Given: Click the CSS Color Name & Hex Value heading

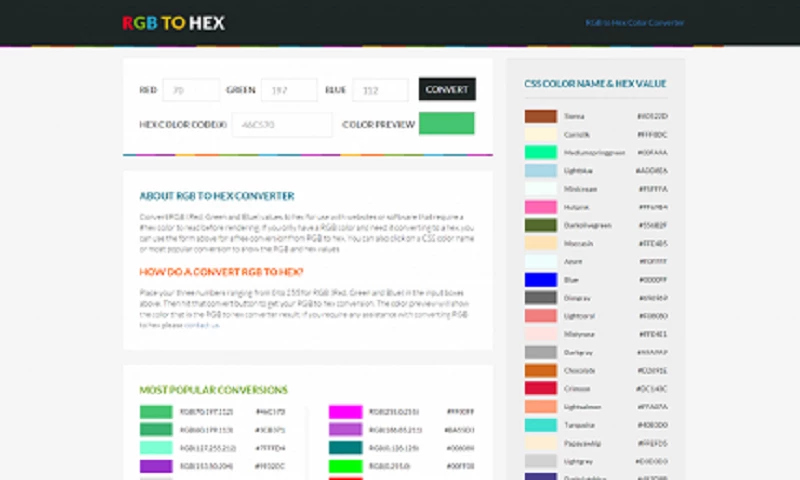Looking at the screenshot, I should pos(595,84).
